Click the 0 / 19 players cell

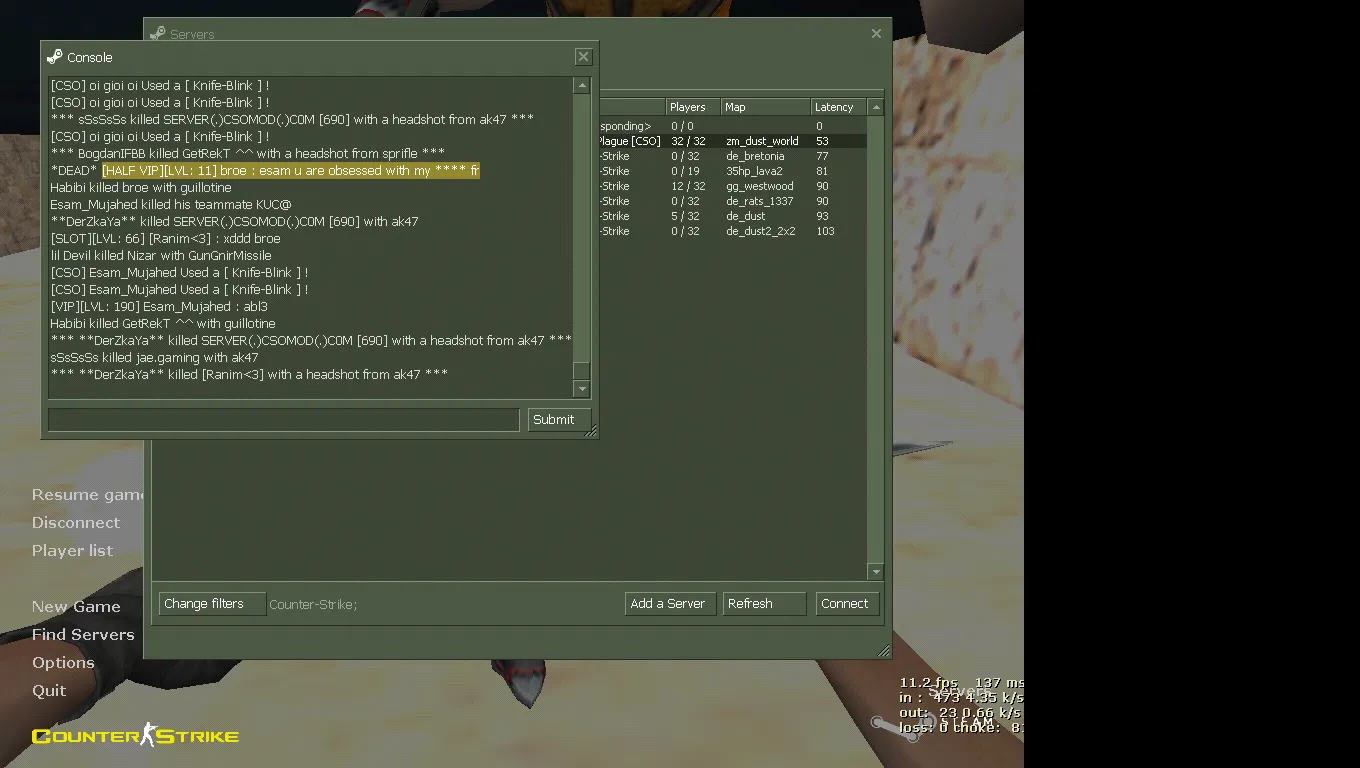[685, 171]
